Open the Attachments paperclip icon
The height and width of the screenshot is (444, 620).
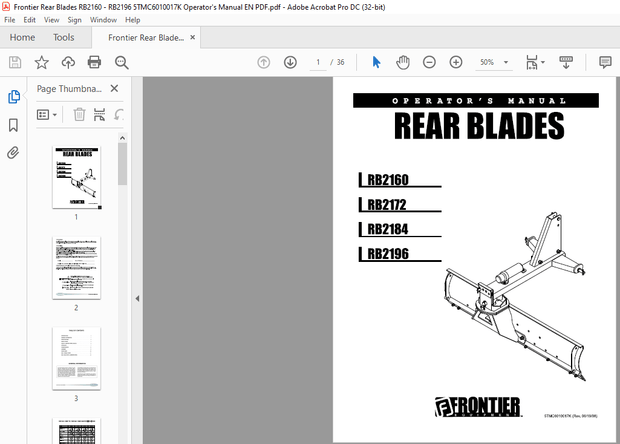(x=13, y=153)
